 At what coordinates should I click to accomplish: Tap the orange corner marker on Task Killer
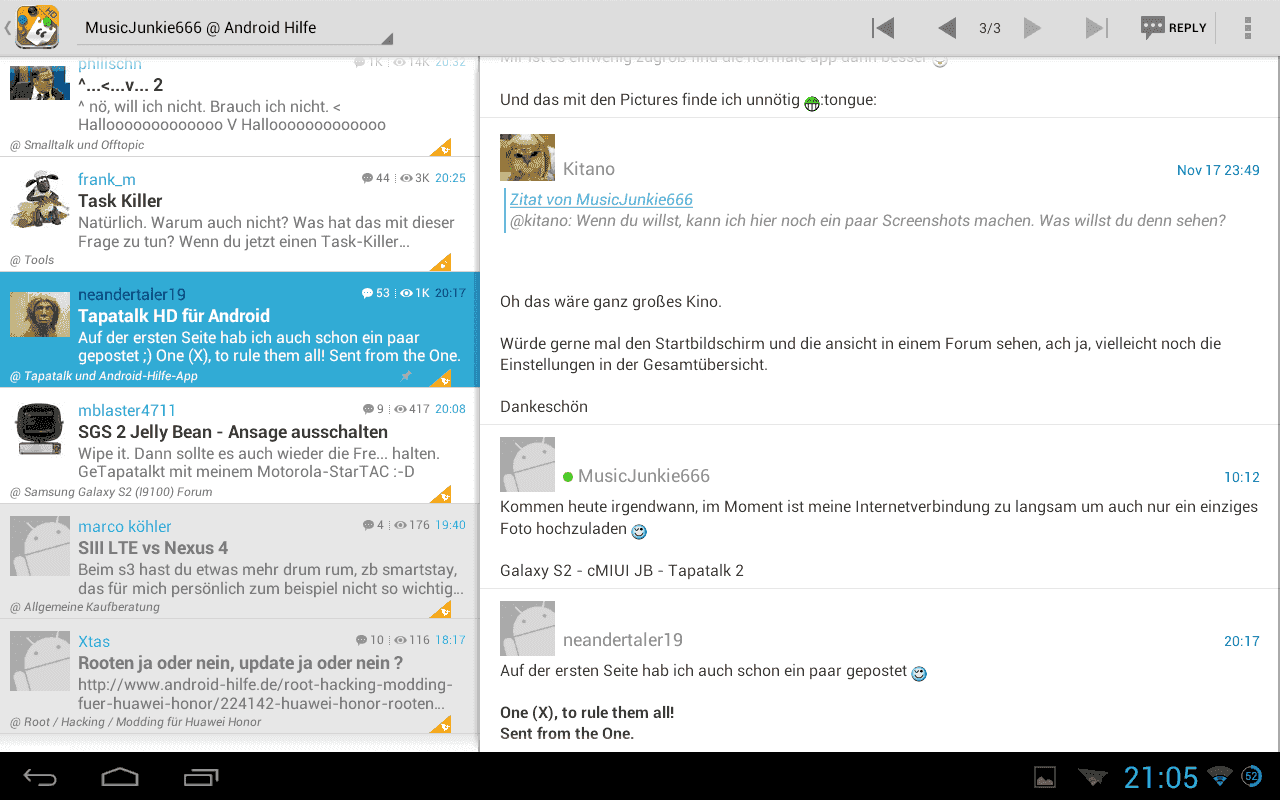(x=441, y=263)
